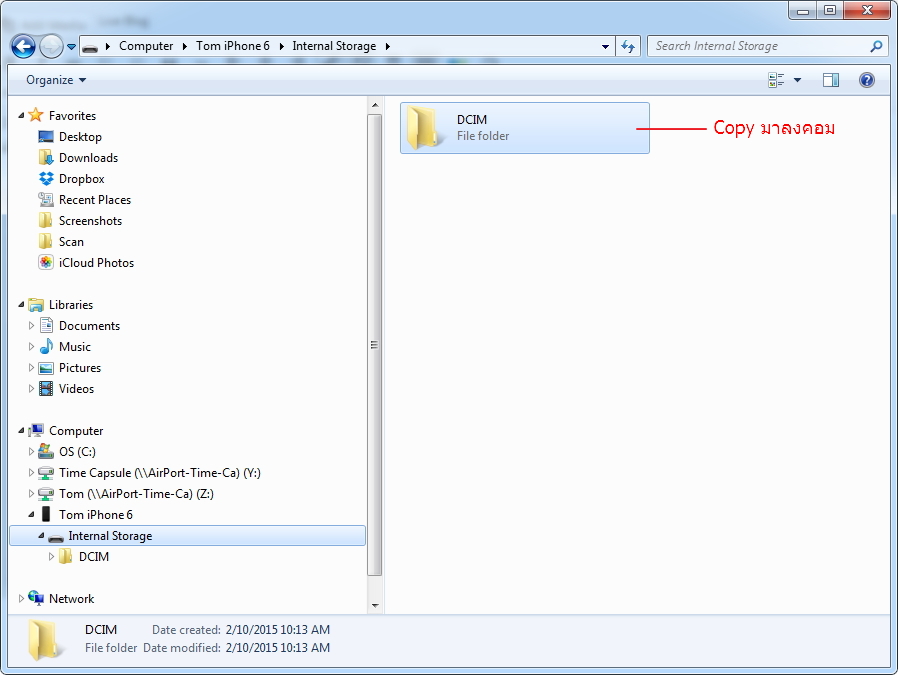898x675 pixels.
Task: Open the address bar history dropdown
Action: [605, 46]
